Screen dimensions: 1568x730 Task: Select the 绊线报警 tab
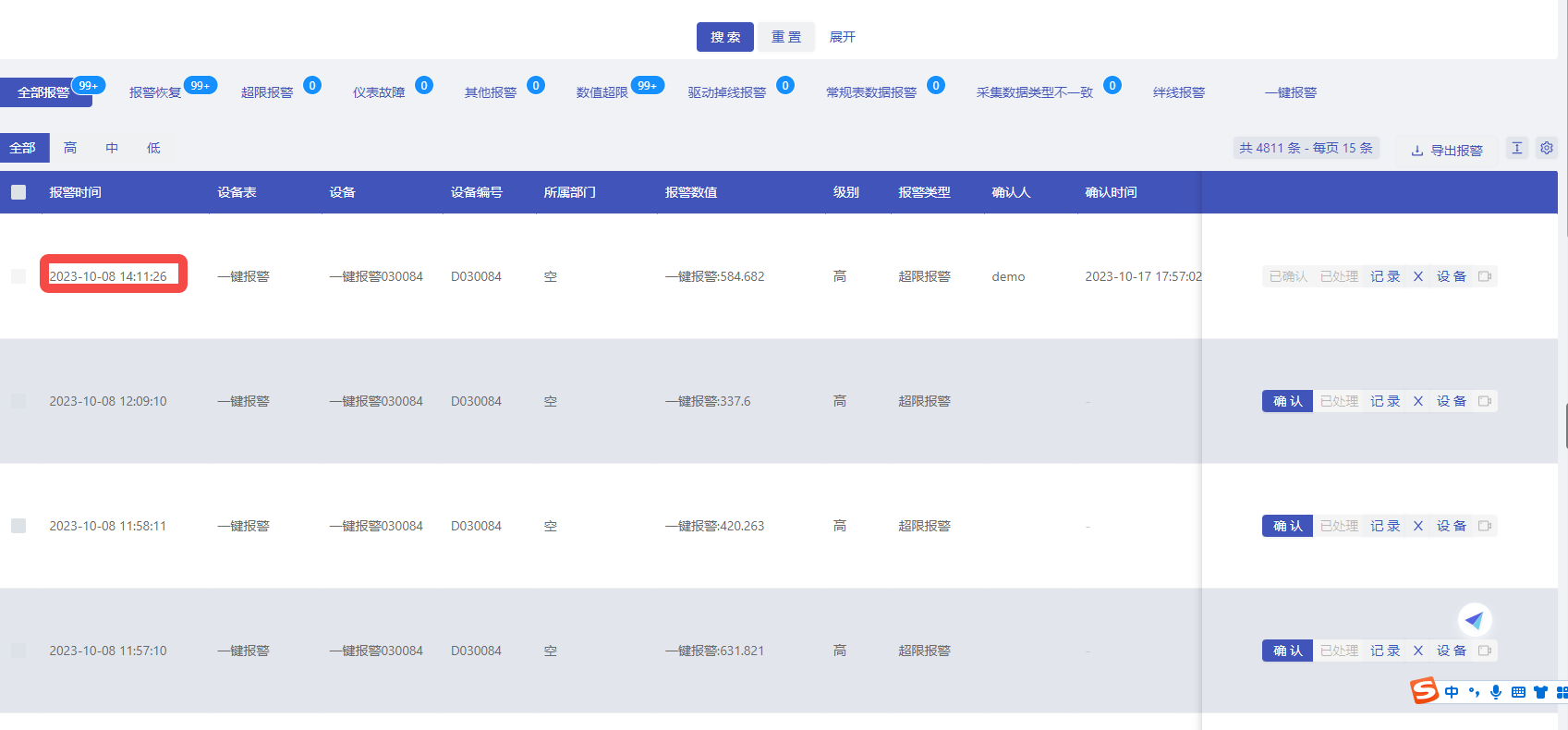point(1179,92)
